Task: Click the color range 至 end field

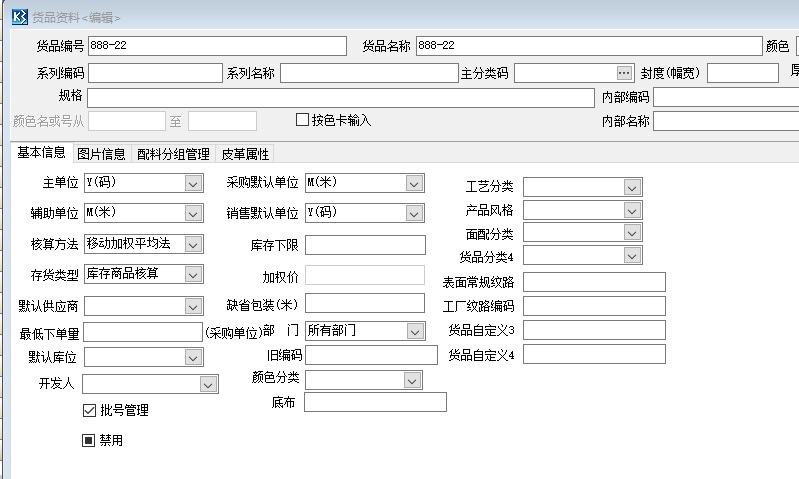Action: point(222,121)
